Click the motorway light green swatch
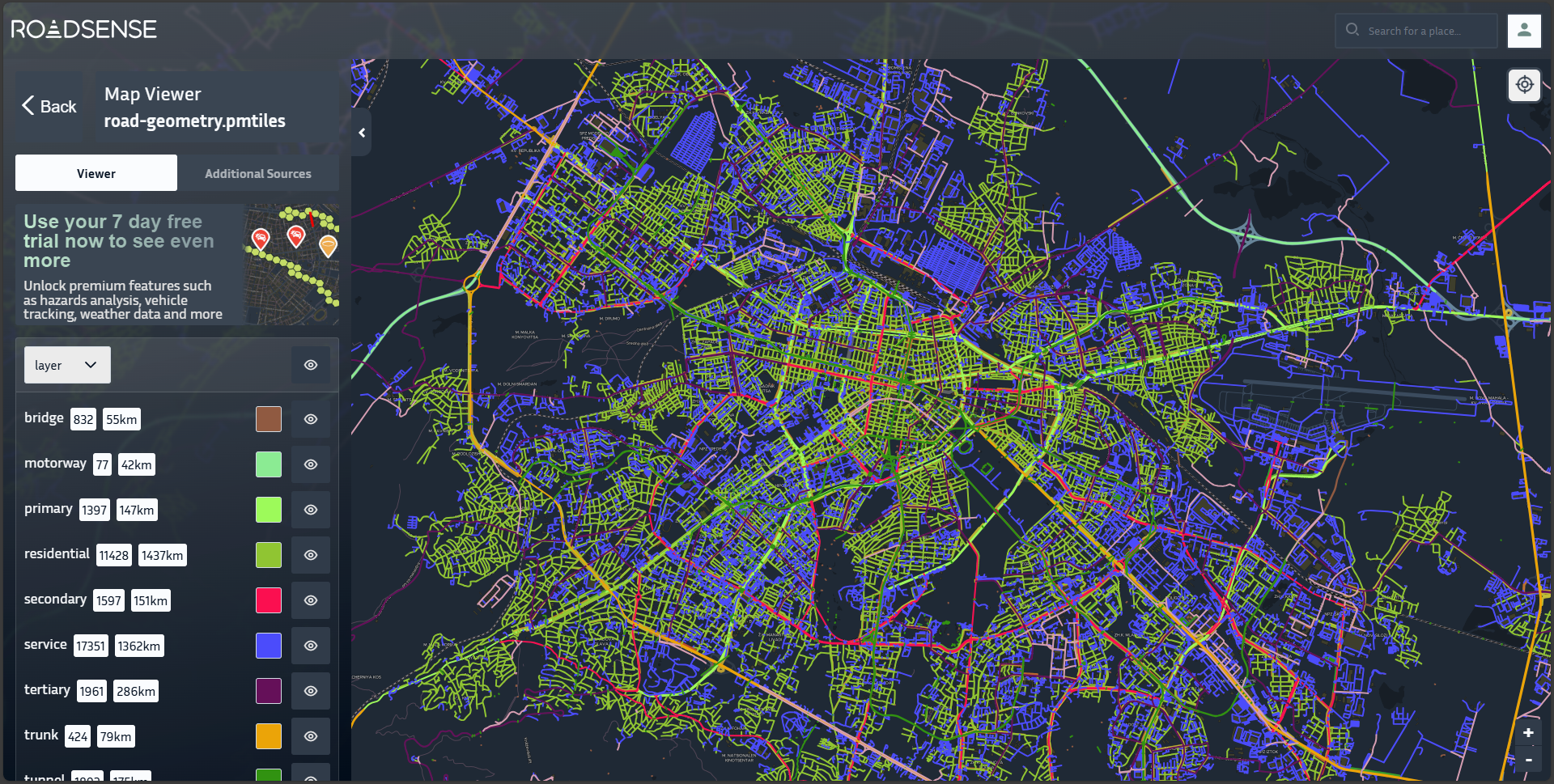The image size is (1554, 784). coord(269,464)
